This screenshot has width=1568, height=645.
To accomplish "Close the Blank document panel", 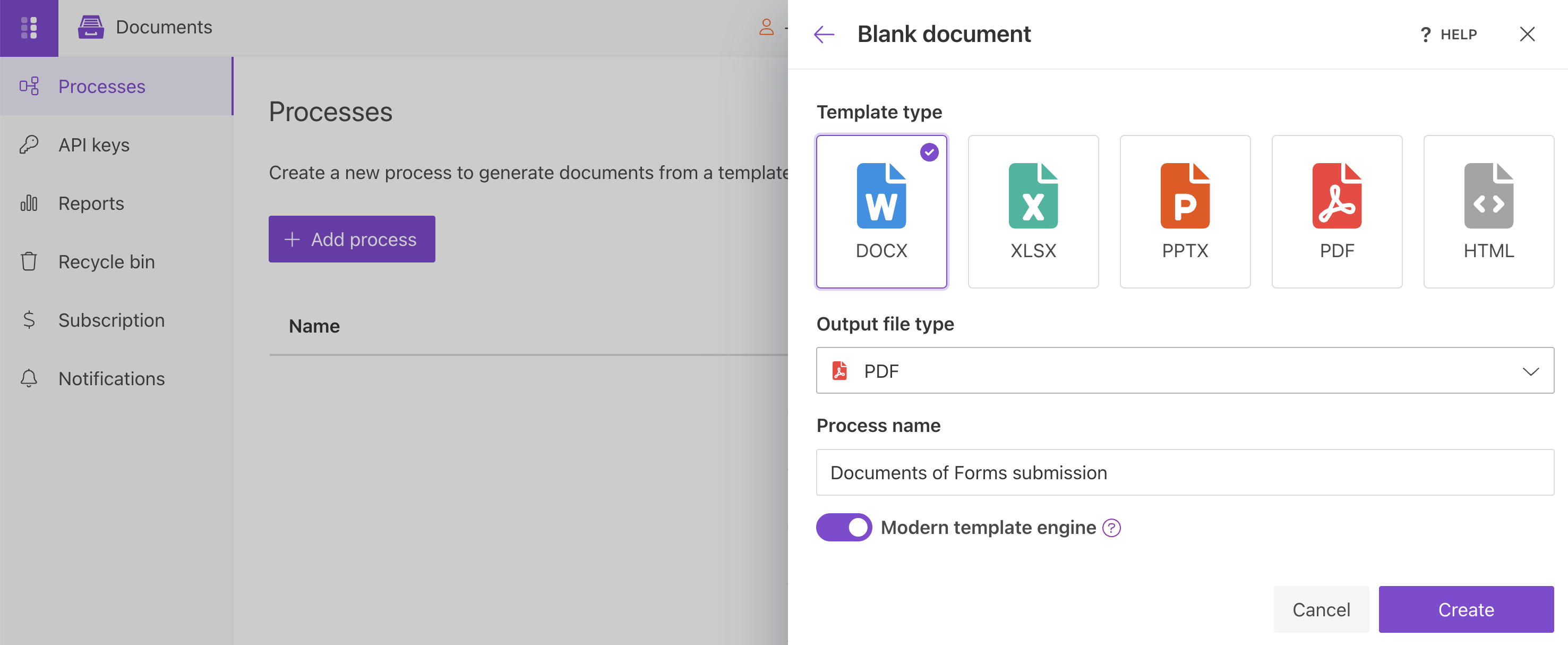I will pyautogui.click(x=1527, y=34).
